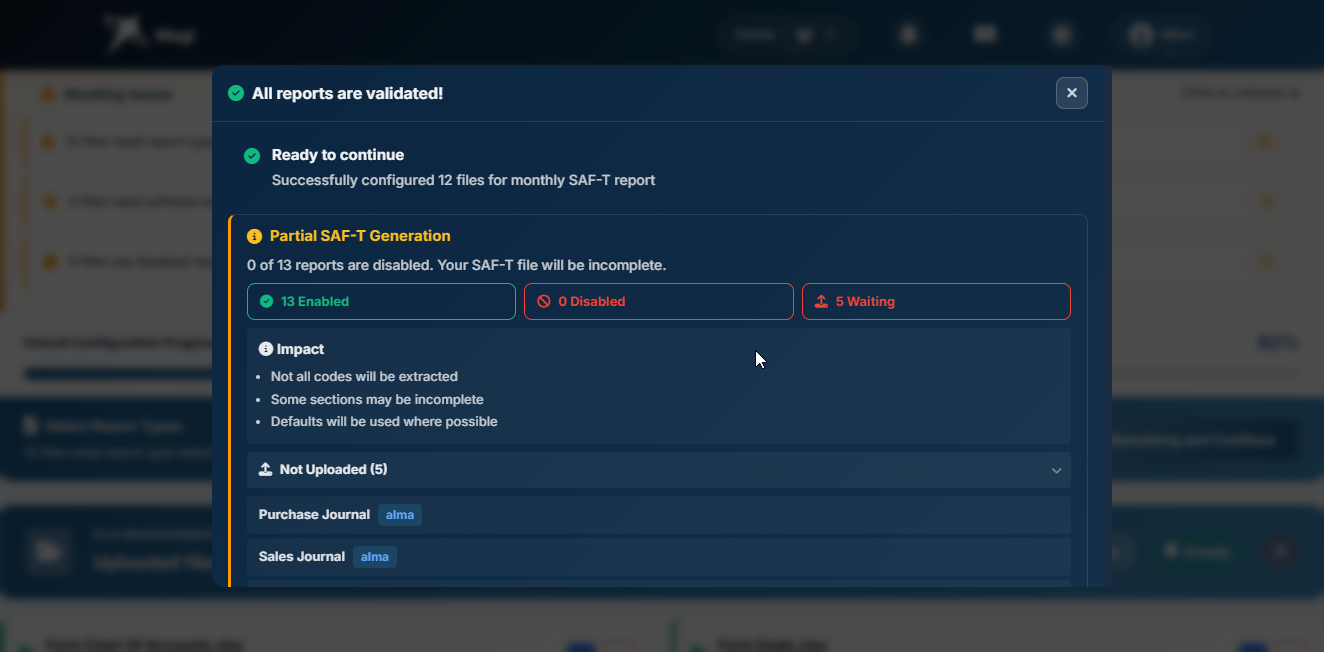Click the 'All reports are validated!' title
The width and height of the screenshot is (1324, 652).
tap(347, 93)
